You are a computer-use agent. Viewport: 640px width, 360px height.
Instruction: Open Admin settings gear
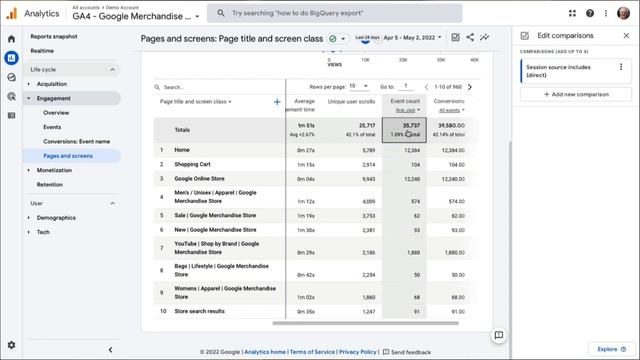pos(11,345)
